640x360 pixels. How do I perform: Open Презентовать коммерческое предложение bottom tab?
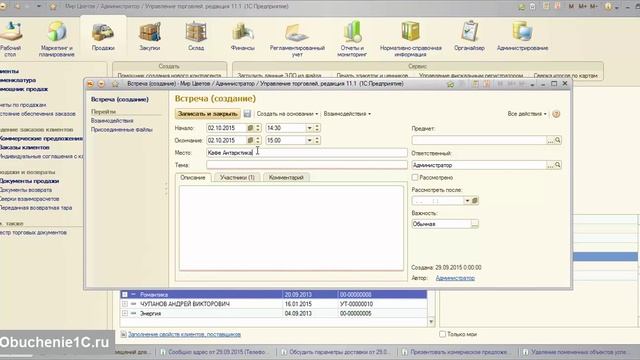pos(457,352)
